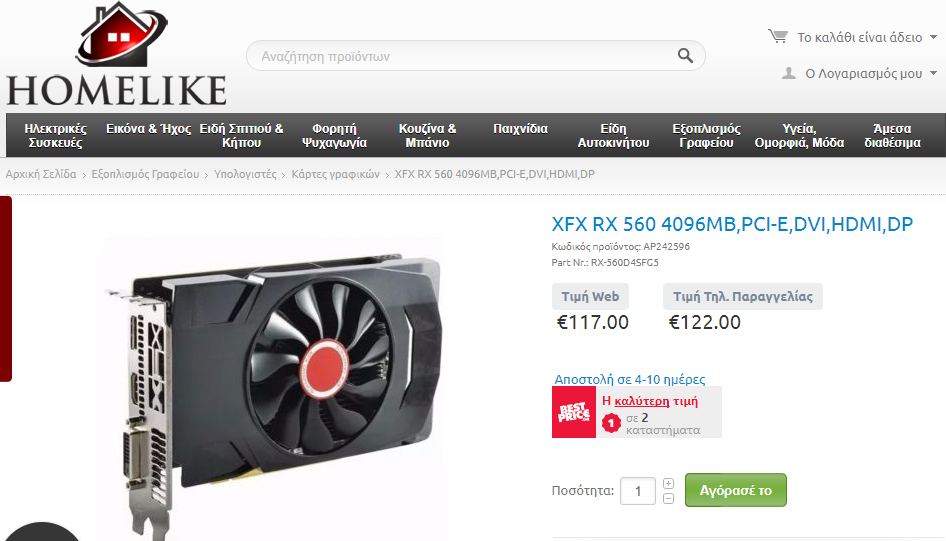This screenshot has height=541, width=946.
Task: Click the Homelike house logo
Action: coord(116,54)
